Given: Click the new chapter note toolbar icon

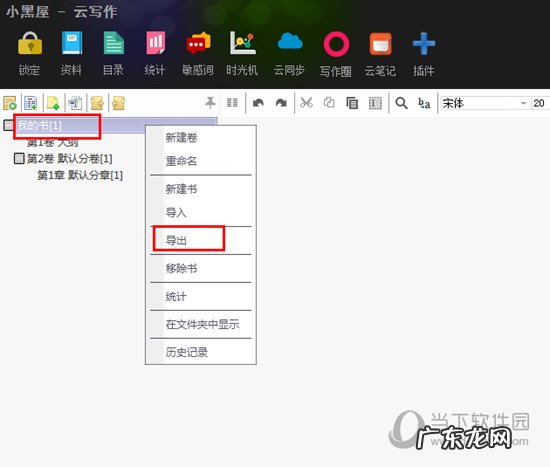Looking at the screenshot, I should pos(53,103).
